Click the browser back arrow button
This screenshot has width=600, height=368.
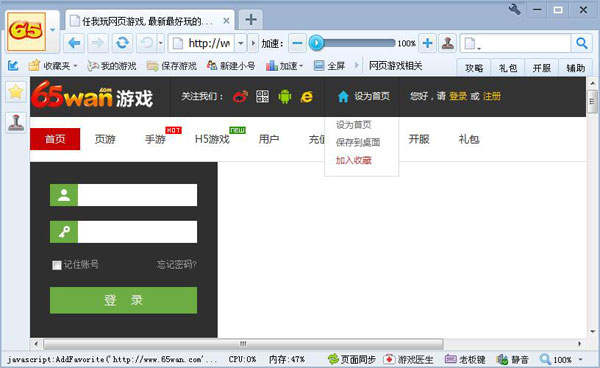pyautogui.click(x=74, y=43)
